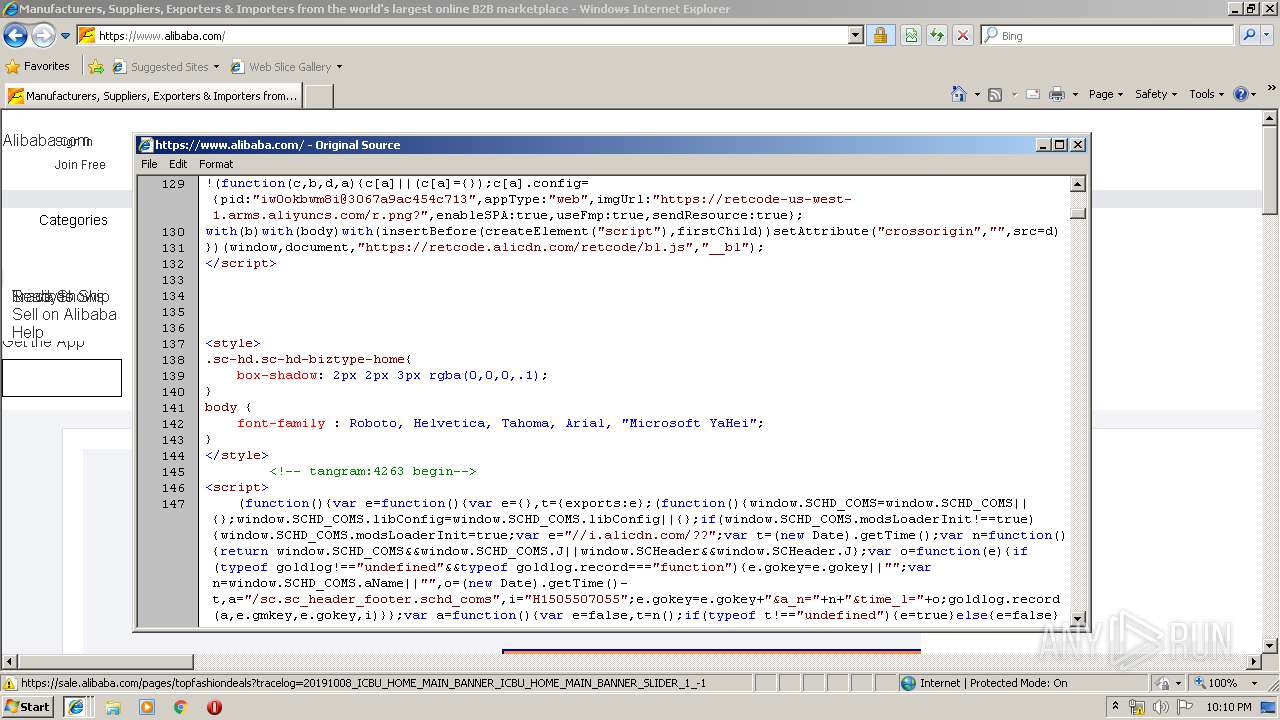Click the Join Free link on the page

pyautogui.click(x=80, y=165)
